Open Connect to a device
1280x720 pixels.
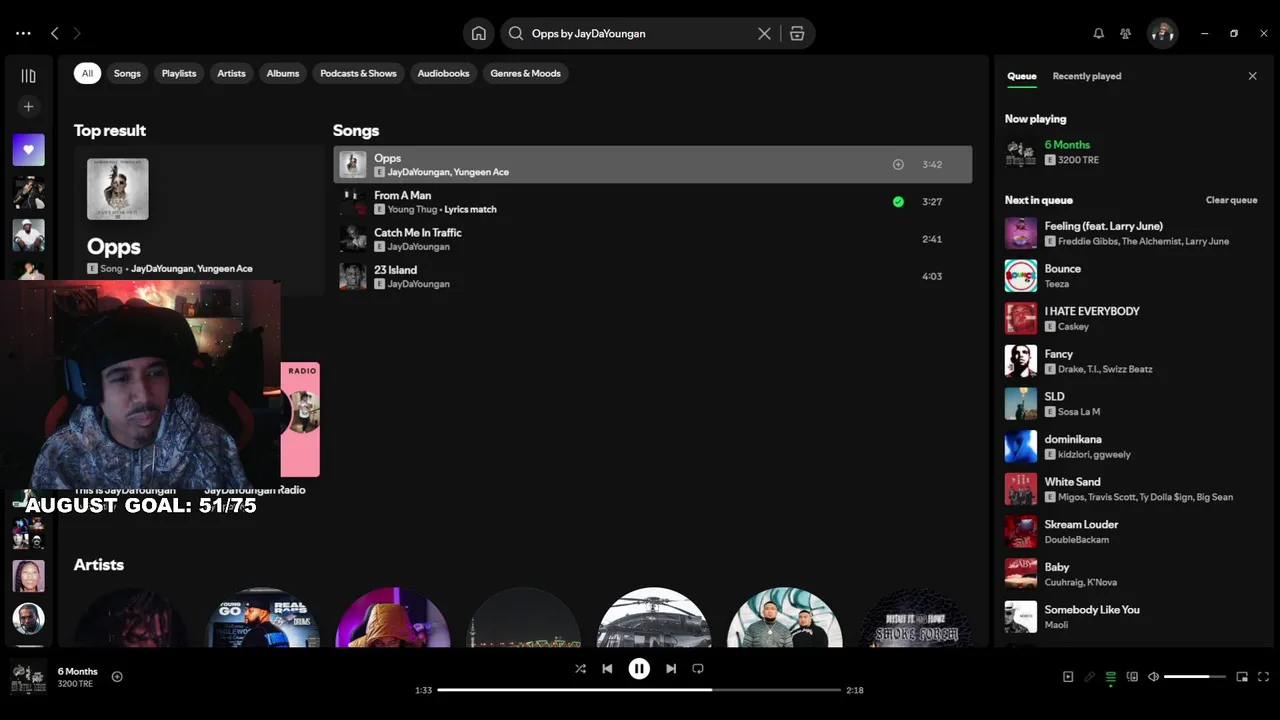[1132, 677]
